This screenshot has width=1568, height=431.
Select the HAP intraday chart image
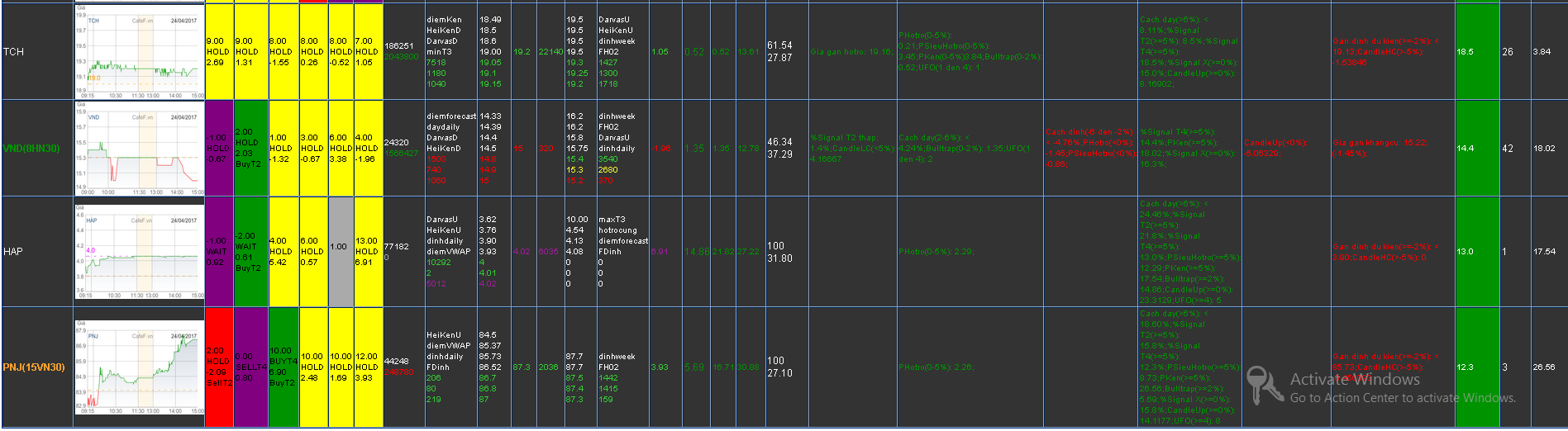[x=139, y=252]
